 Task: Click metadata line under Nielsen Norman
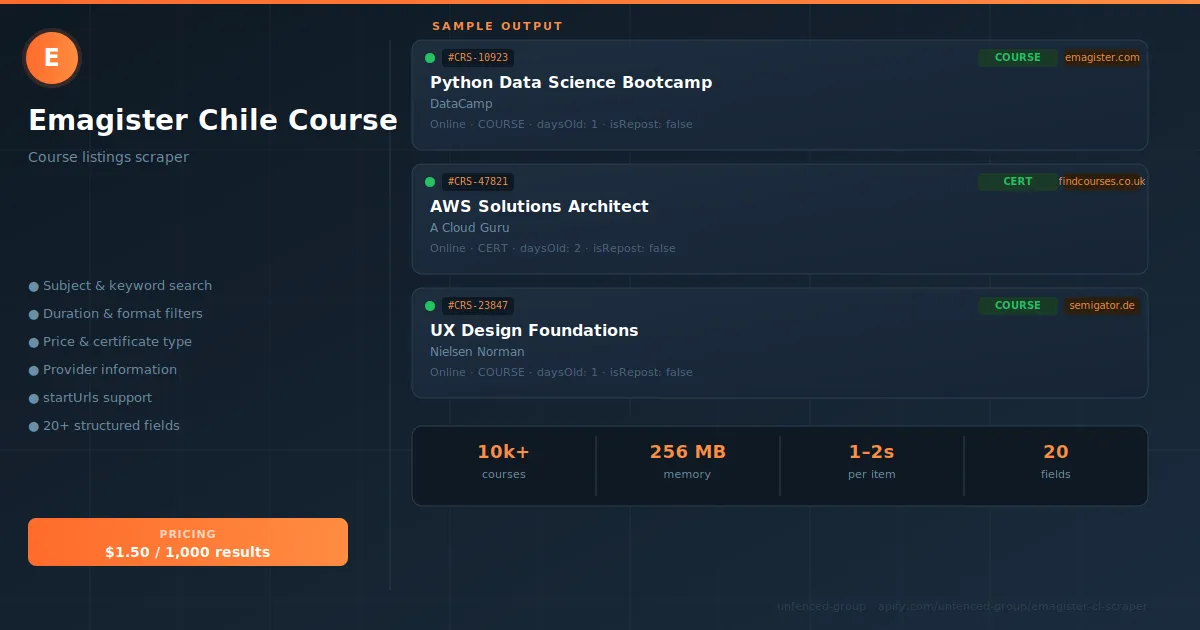561,372
